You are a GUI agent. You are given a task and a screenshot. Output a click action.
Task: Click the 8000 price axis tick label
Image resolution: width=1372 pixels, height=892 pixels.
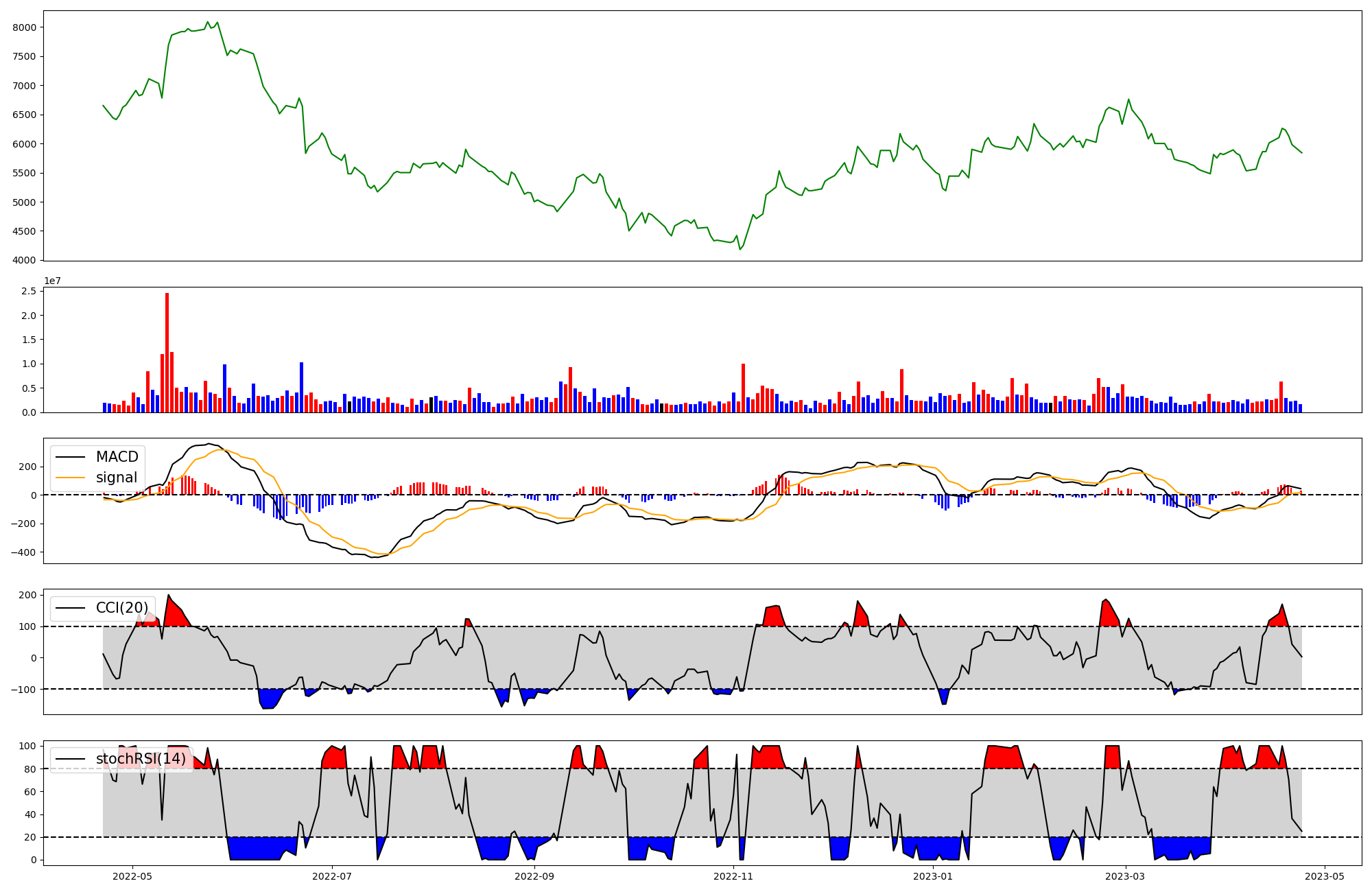pyautogui.click(x=25, y=27)
